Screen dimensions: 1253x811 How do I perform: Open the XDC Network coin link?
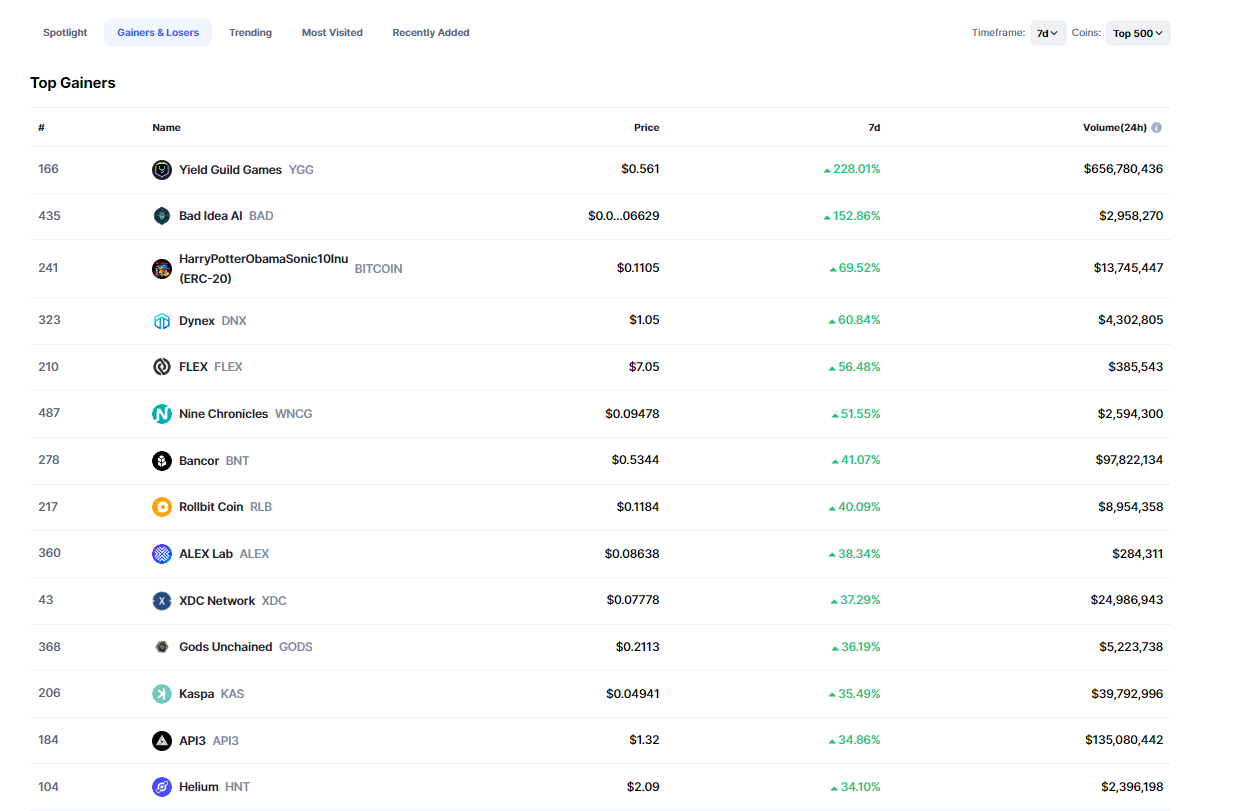(x=217, y=601)
